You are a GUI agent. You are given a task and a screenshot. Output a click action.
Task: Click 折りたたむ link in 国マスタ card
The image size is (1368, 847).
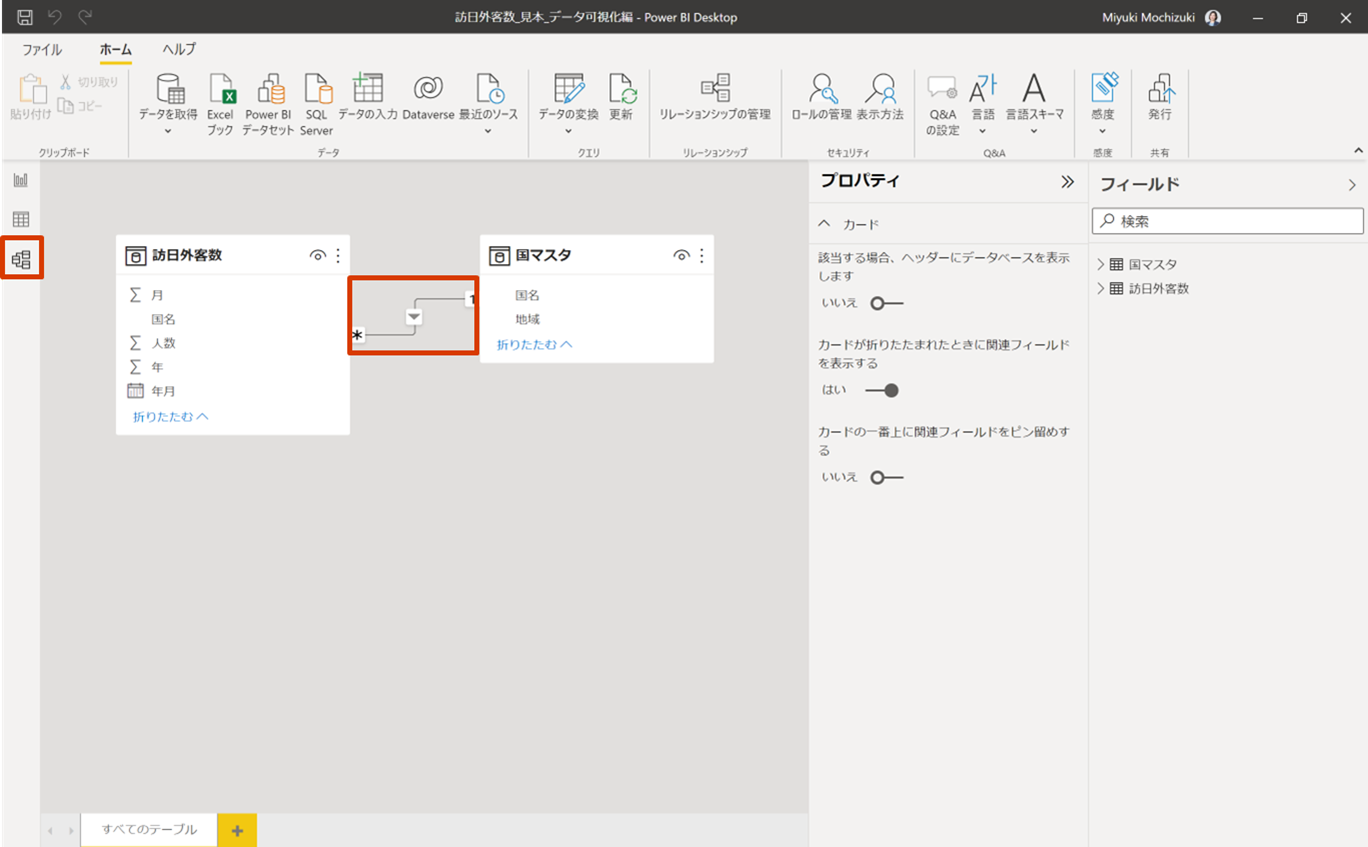[535, 344]
